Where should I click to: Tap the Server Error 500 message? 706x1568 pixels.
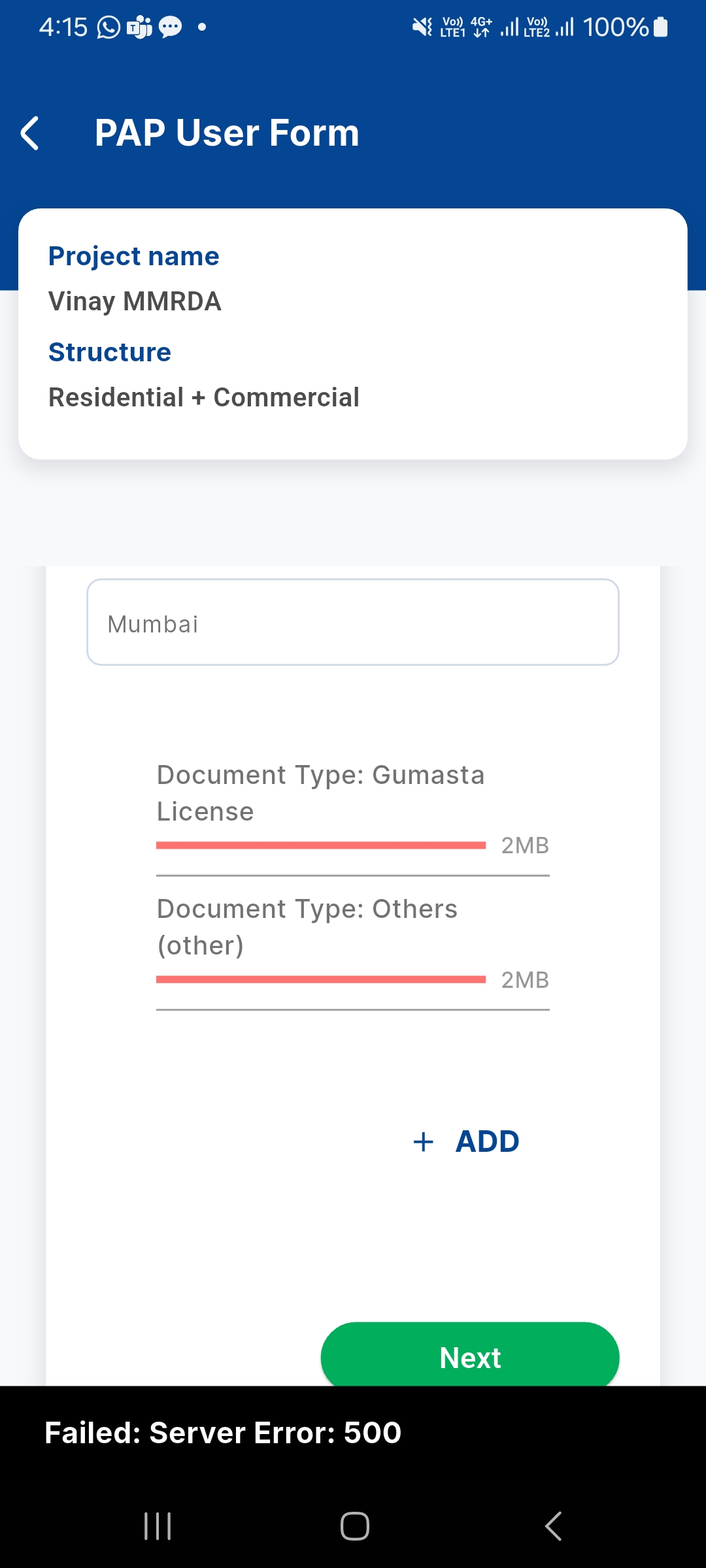223,1433
